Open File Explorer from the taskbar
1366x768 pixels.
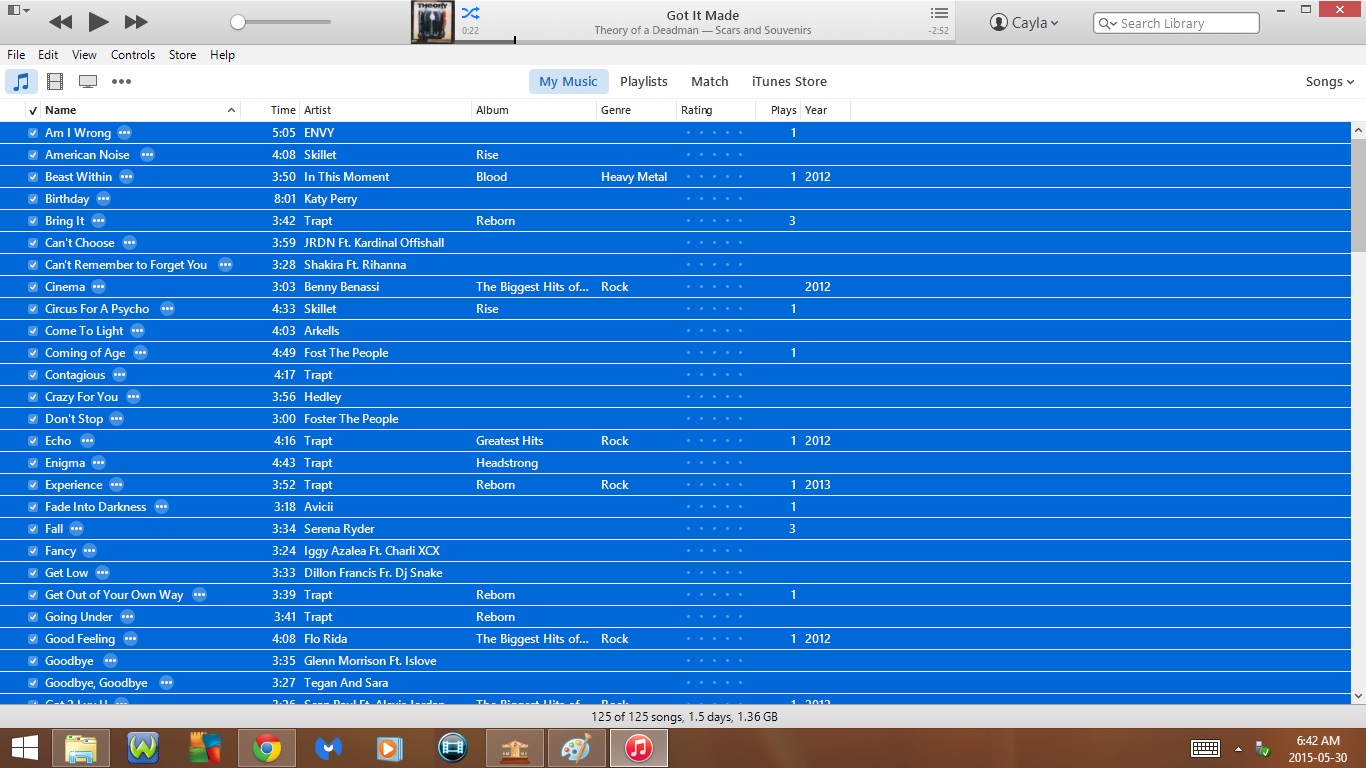pos(81,748)
